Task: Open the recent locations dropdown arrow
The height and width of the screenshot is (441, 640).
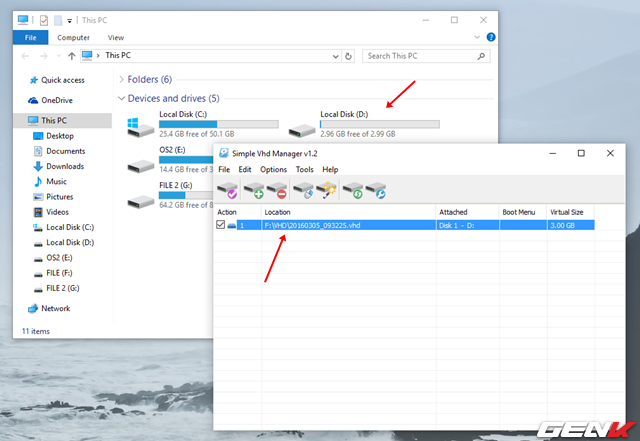Action: coord(58,56)
